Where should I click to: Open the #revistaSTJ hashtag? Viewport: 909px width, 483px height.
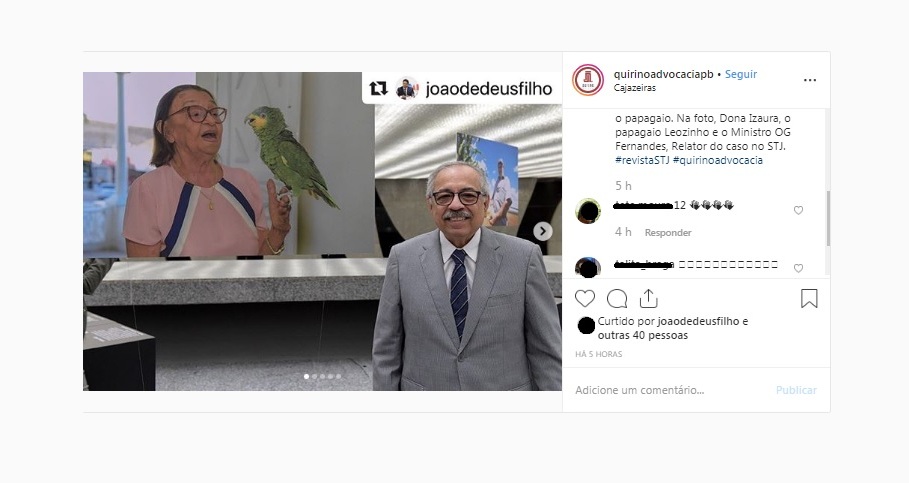[642, 160]
